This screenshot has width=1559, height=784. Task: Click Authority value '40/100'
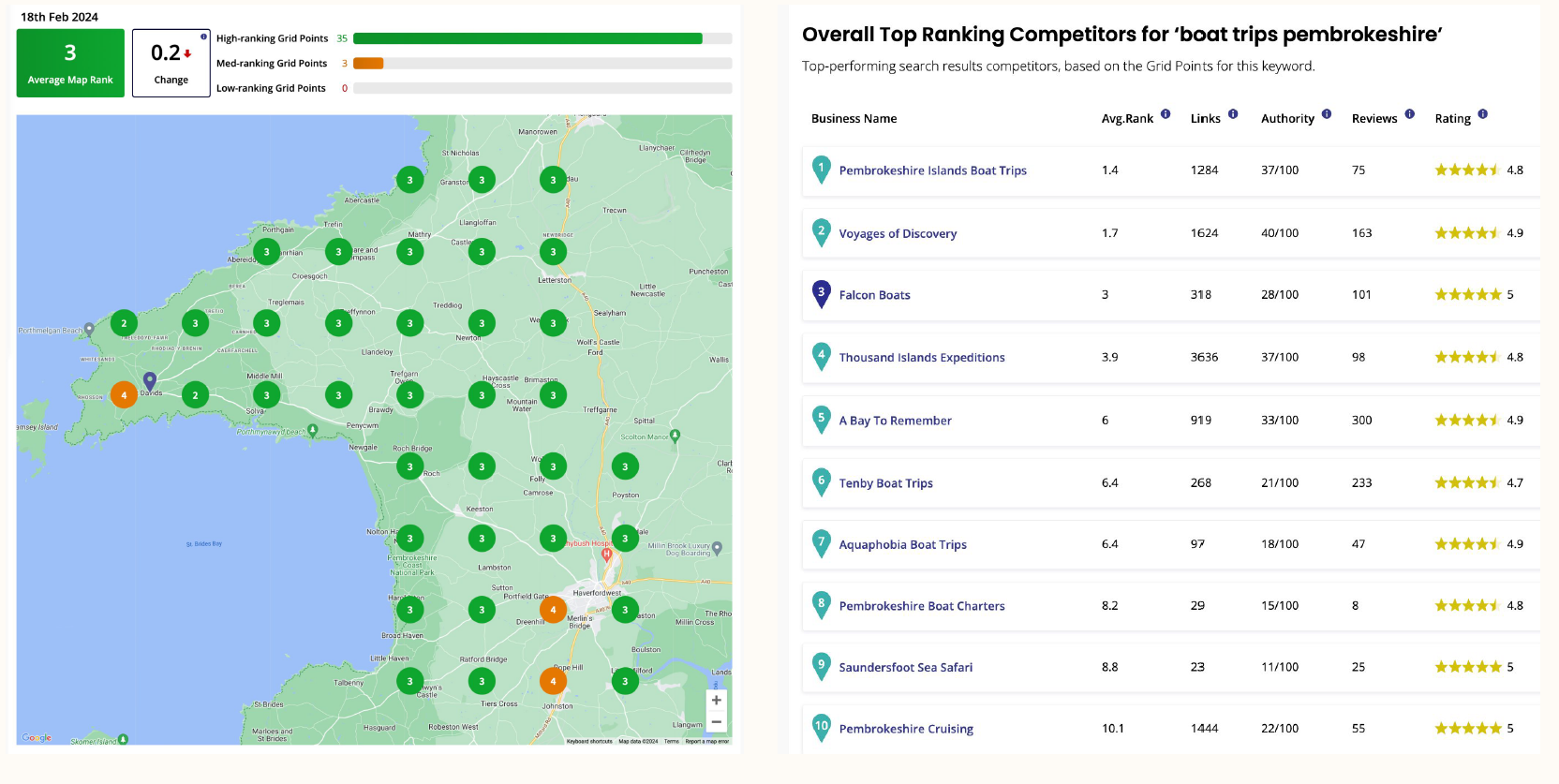point(1280,232)
